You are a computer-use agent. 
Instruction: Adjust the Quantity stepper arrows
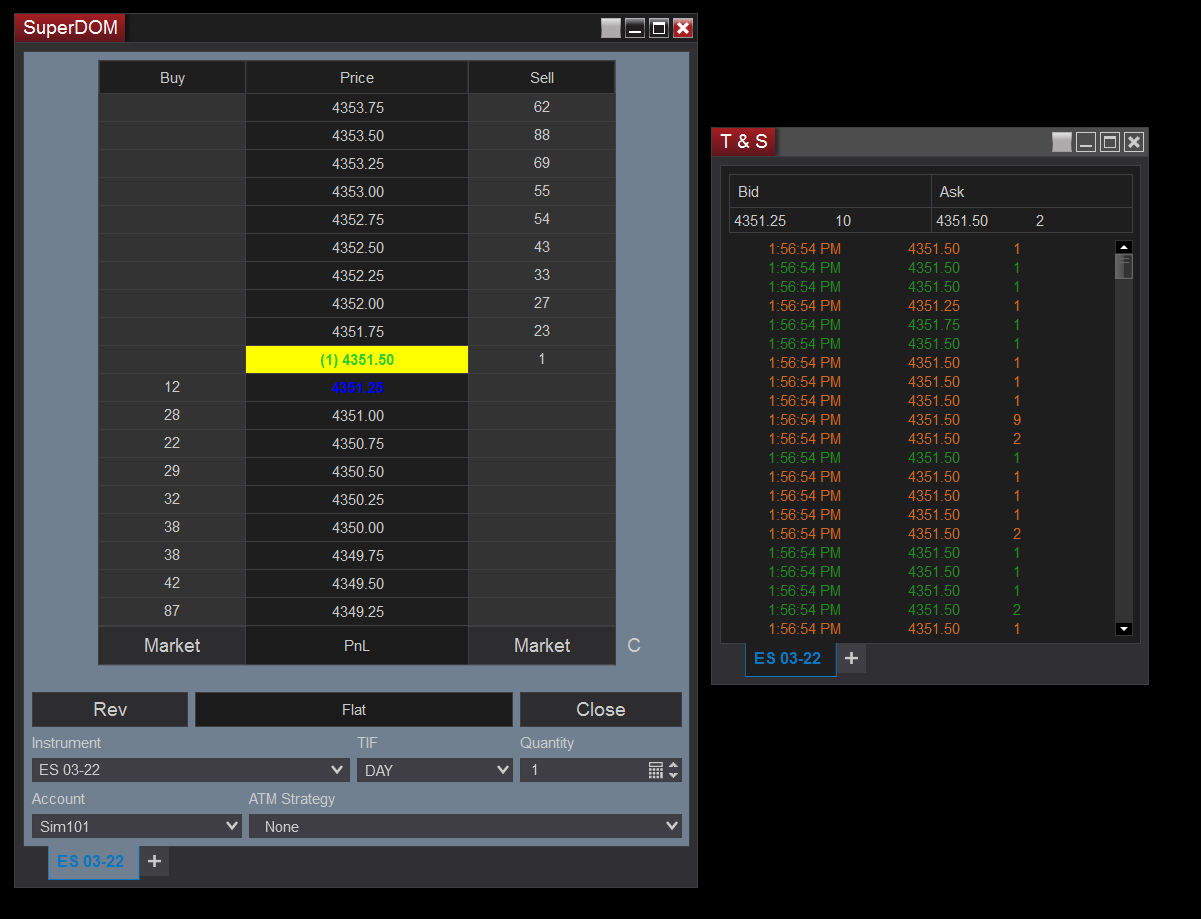click(x=673, y=770)
